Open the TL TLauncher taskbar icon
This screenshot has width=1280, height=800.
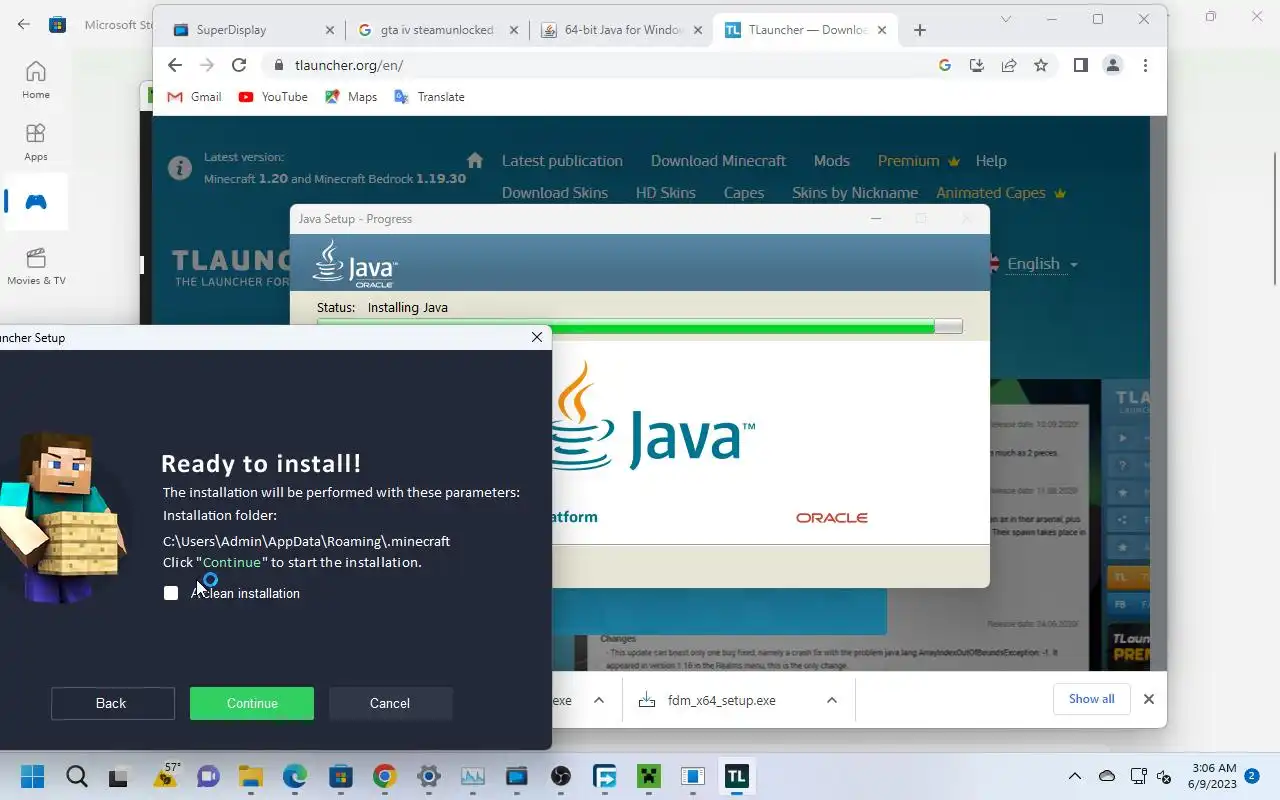[x=736, y=777]
